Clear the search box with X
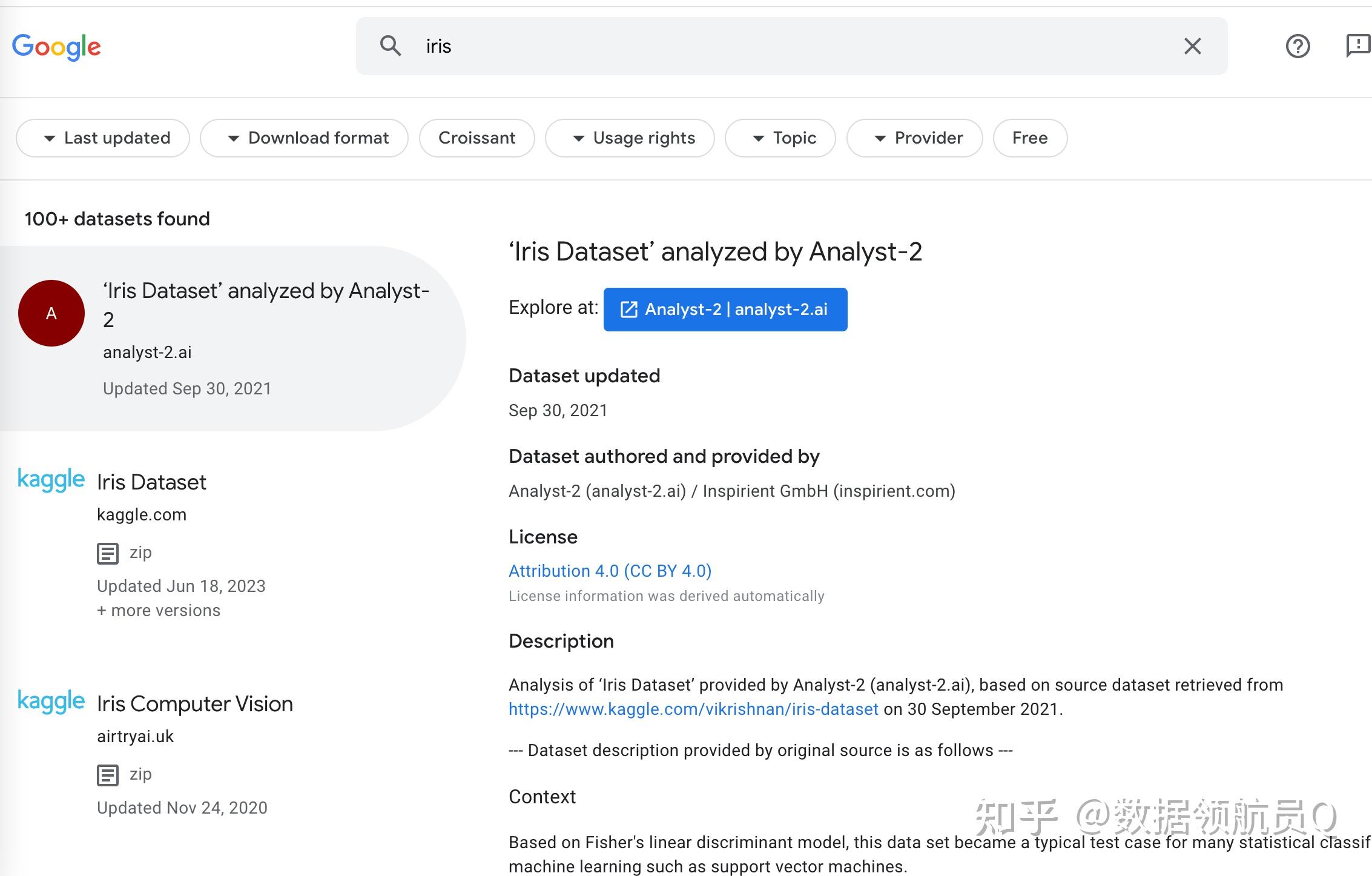Viewport: 1372px width, 876px height. click(1192, 46)
